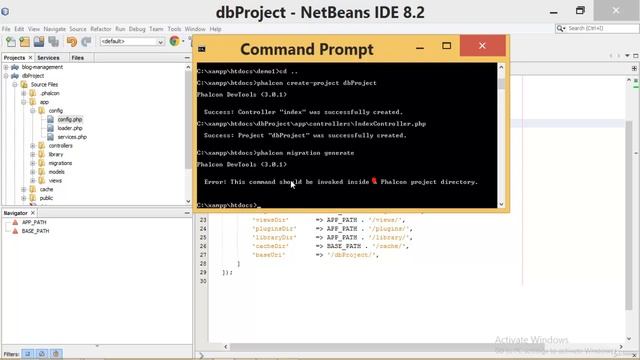Select APP_PATH in the Navigator
The width and height of the screenshot is (640, 360).
click(34, 222)
